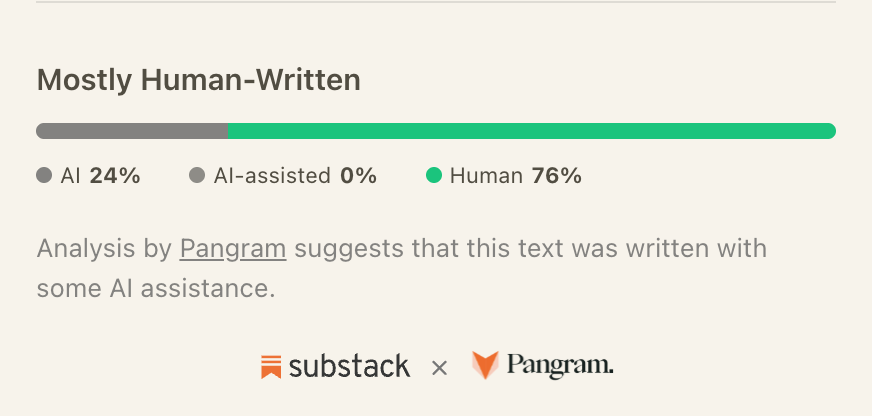Click the green Human segment of the bar
The width and height of the screenshot is (872, 416).
pos(532,131)
